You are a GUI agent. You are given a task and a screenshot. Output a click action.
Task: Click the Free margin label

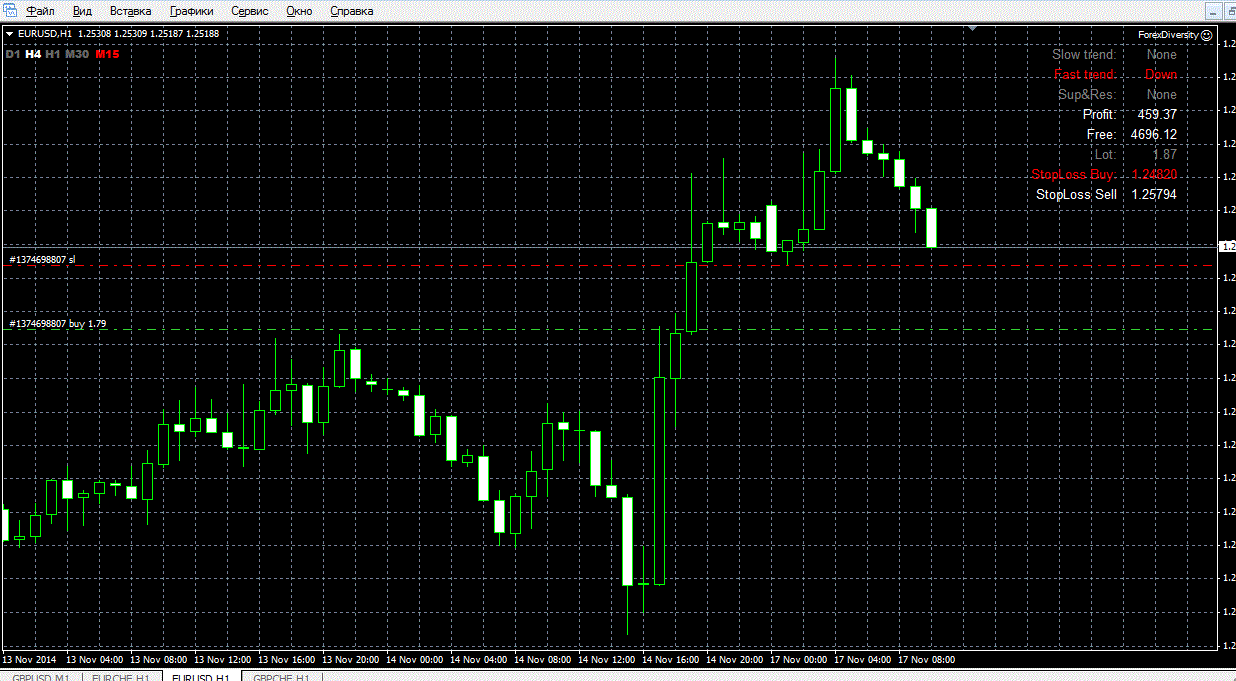tap(1101, 135)
